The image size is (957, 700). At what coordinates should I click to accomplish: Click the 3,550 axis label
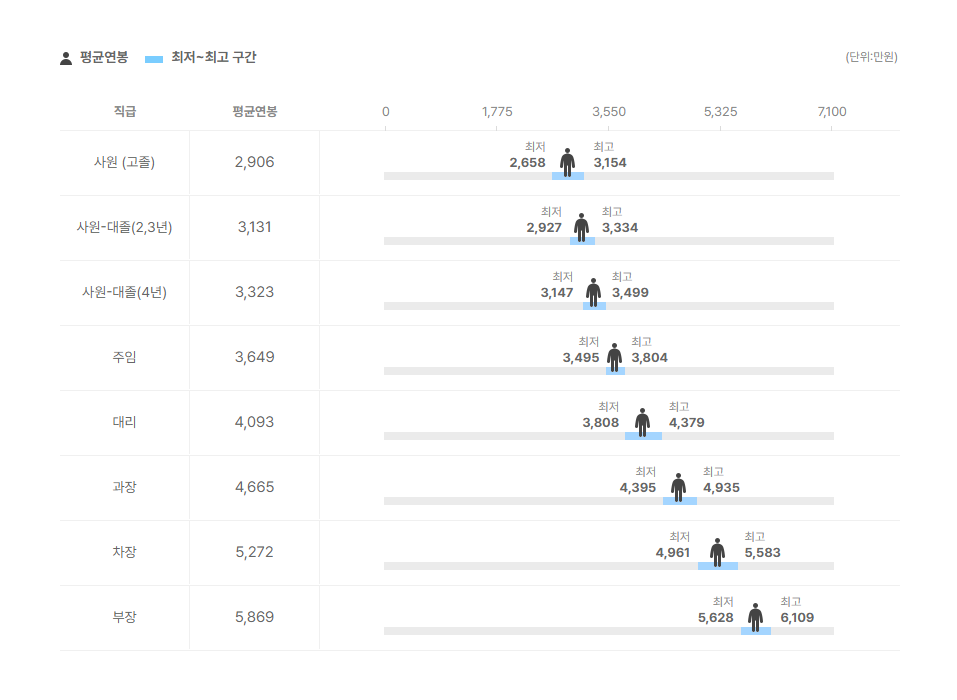[609, 112]
